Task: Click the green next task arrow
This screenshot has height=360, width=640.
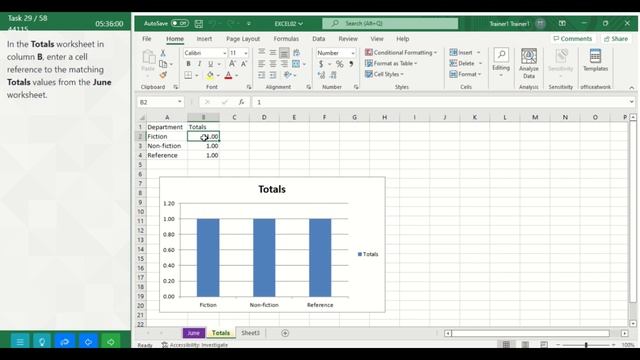Action: tap(111, 342)
